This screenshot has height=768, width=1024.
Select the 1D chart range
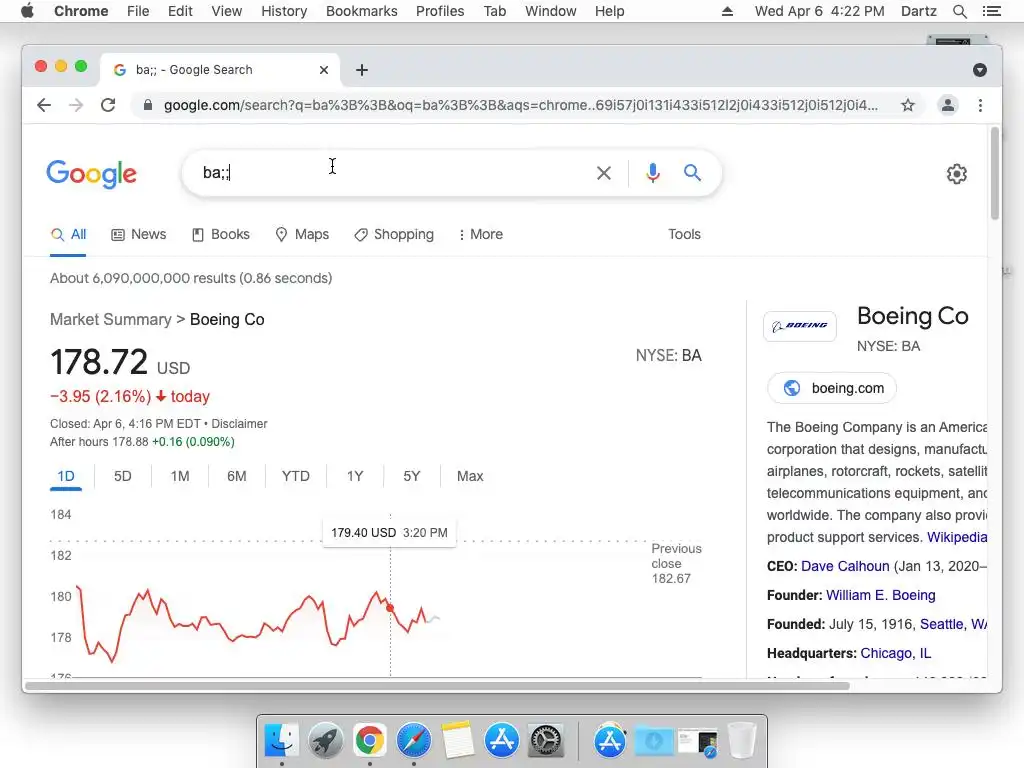click(x=66, y=476)
